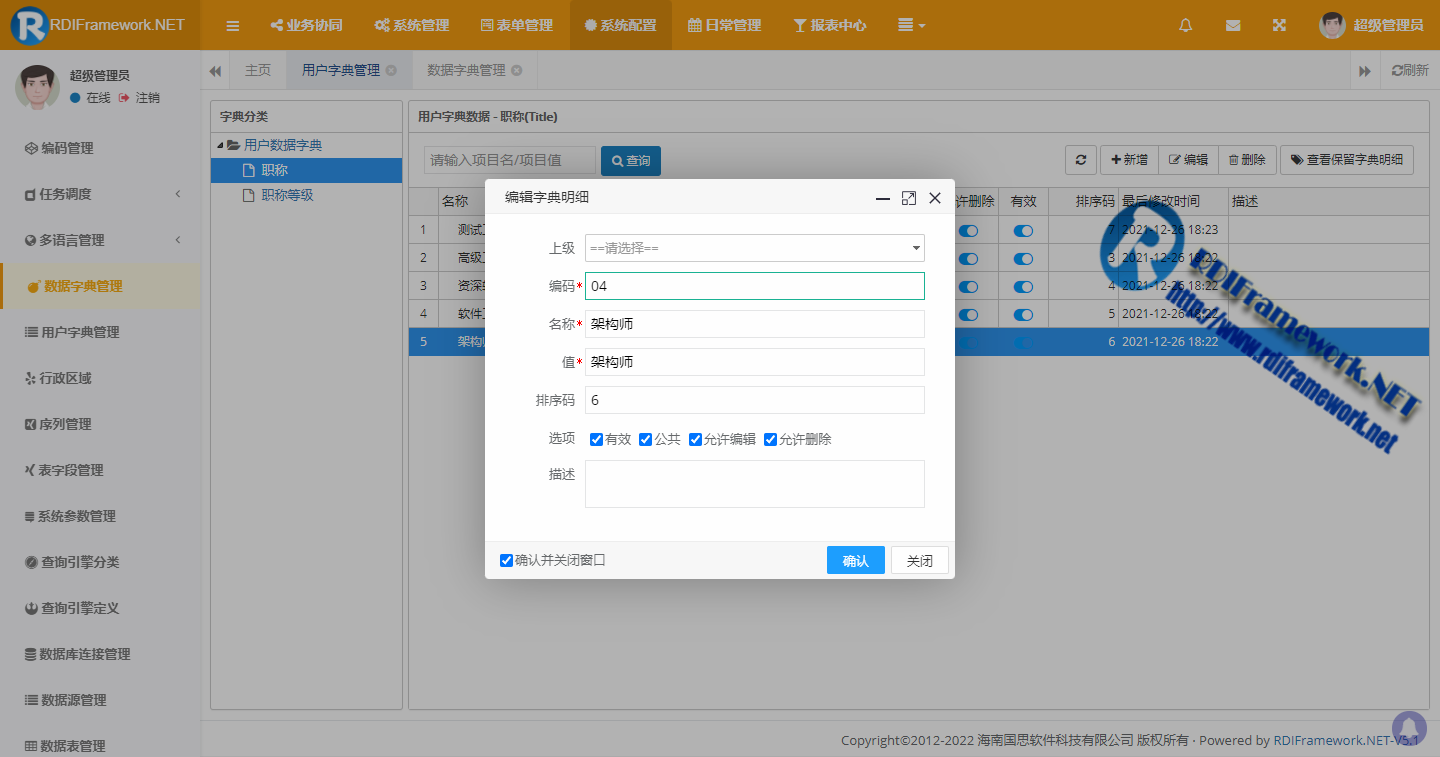Click 查看保留字典明细 button
This screenshot has height=757, width=1440.
coord(1347,160)
